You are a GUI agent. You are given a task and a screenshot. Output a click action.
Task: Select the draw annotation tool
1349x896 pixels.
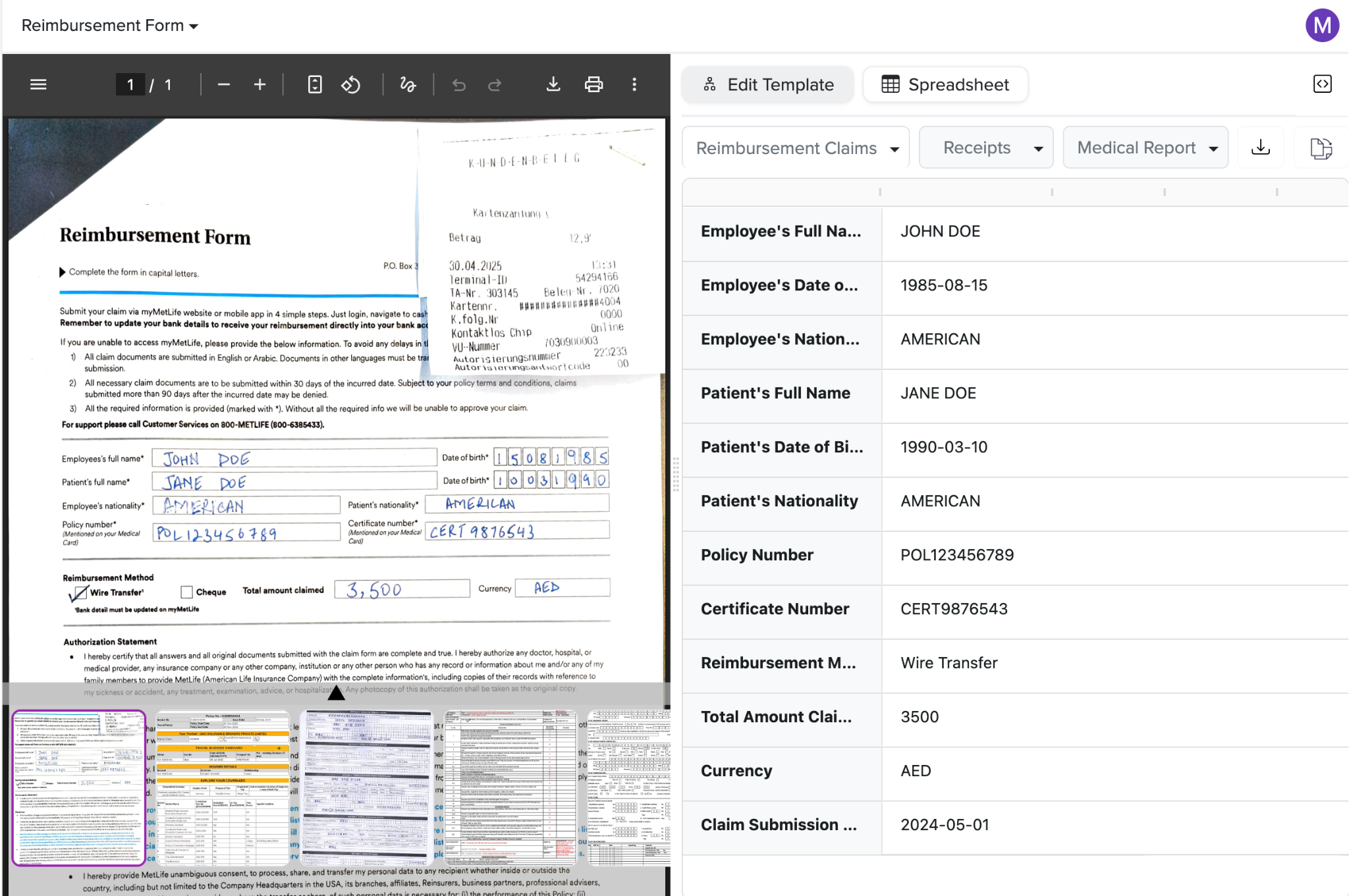pos(408,84)
